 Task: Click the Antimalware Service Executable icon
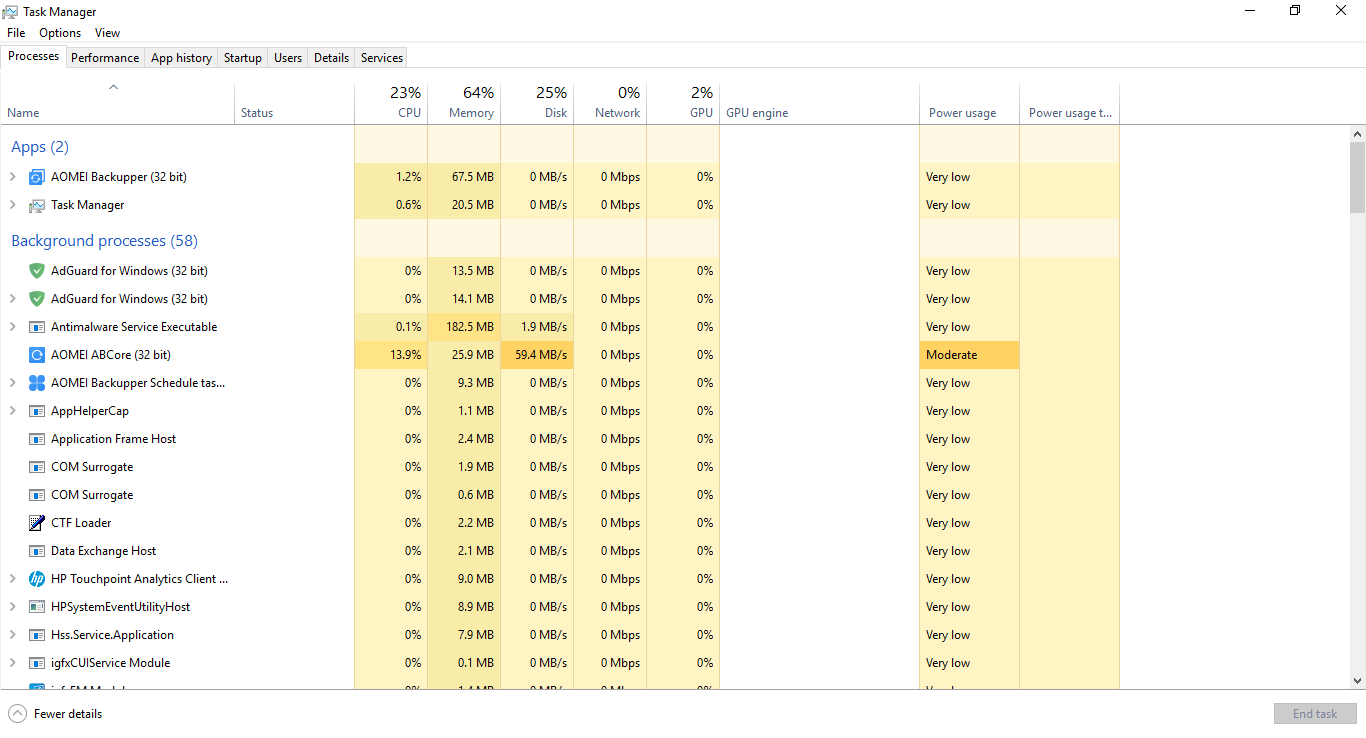coord(37,327)
